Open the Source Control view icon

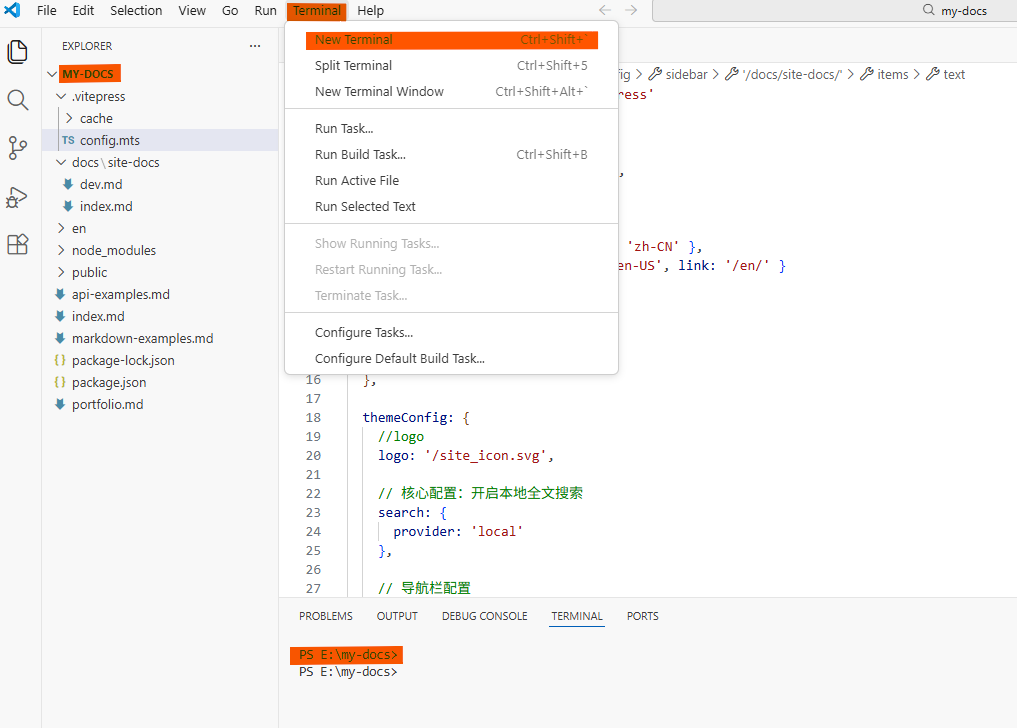(18, 148)
